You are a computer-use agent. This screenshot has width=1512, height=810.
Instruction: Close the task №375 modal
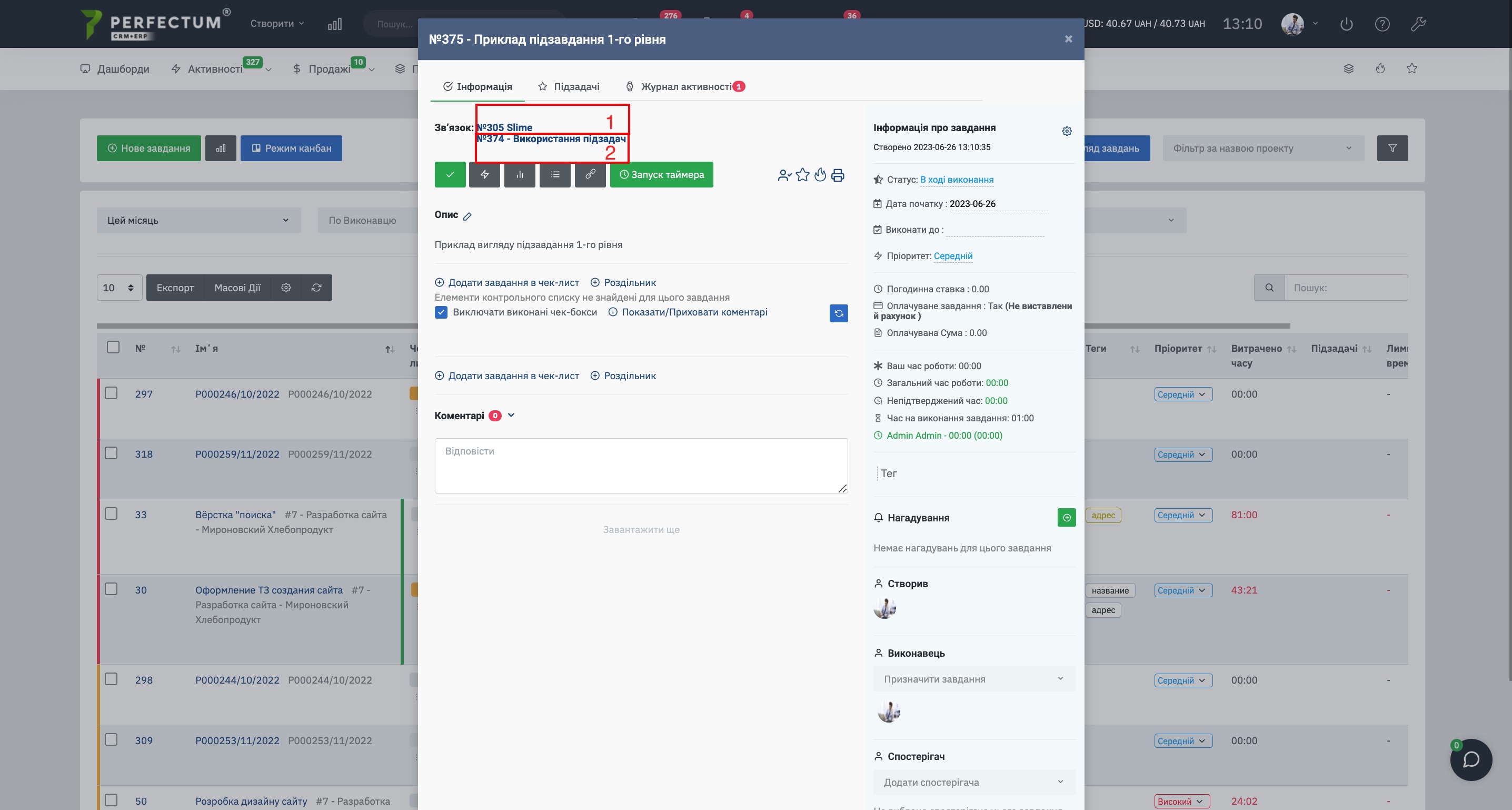click(x=1068, y=39)
